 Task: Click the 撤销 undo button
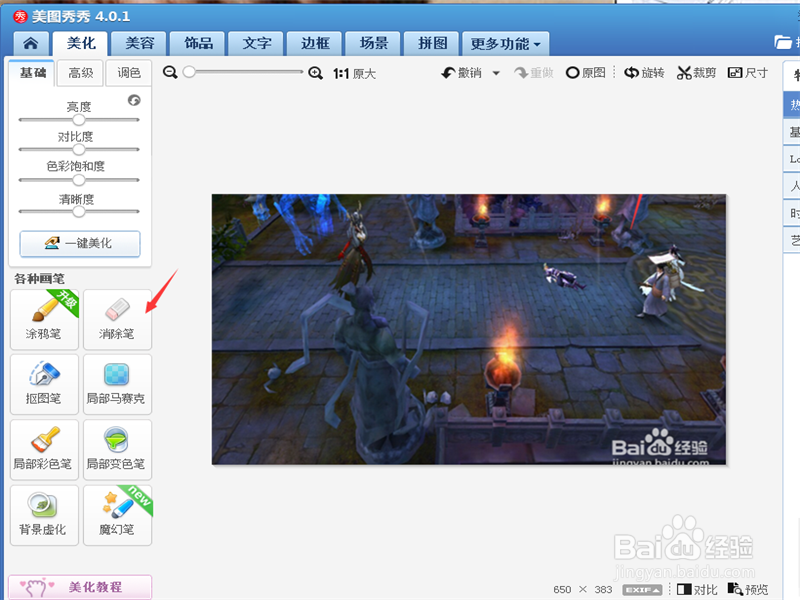(x=462, y=73)
